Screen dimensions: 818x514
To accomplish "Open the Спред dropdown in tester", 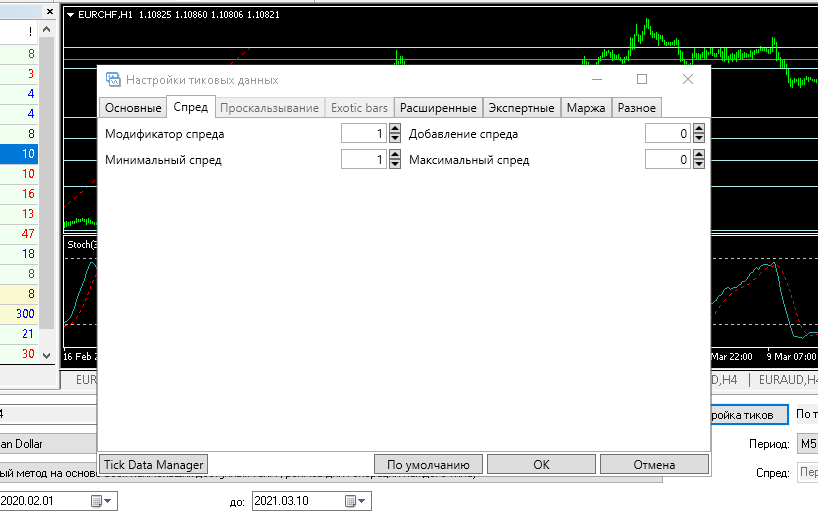I will pos(807,472).
